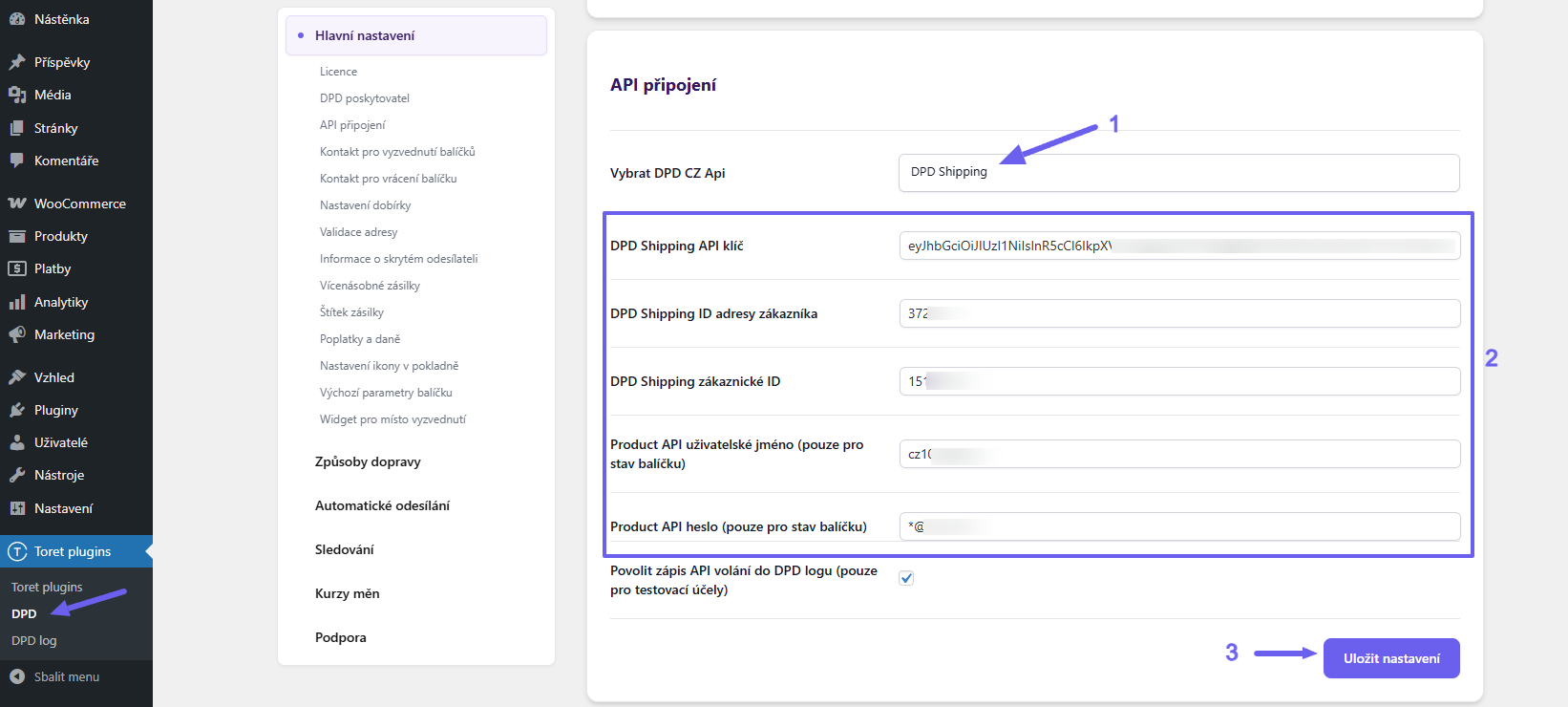This screenshot has height=707, width=1568.
Task: Disable API call logging checkbox
Action: [x=906, y=578]
